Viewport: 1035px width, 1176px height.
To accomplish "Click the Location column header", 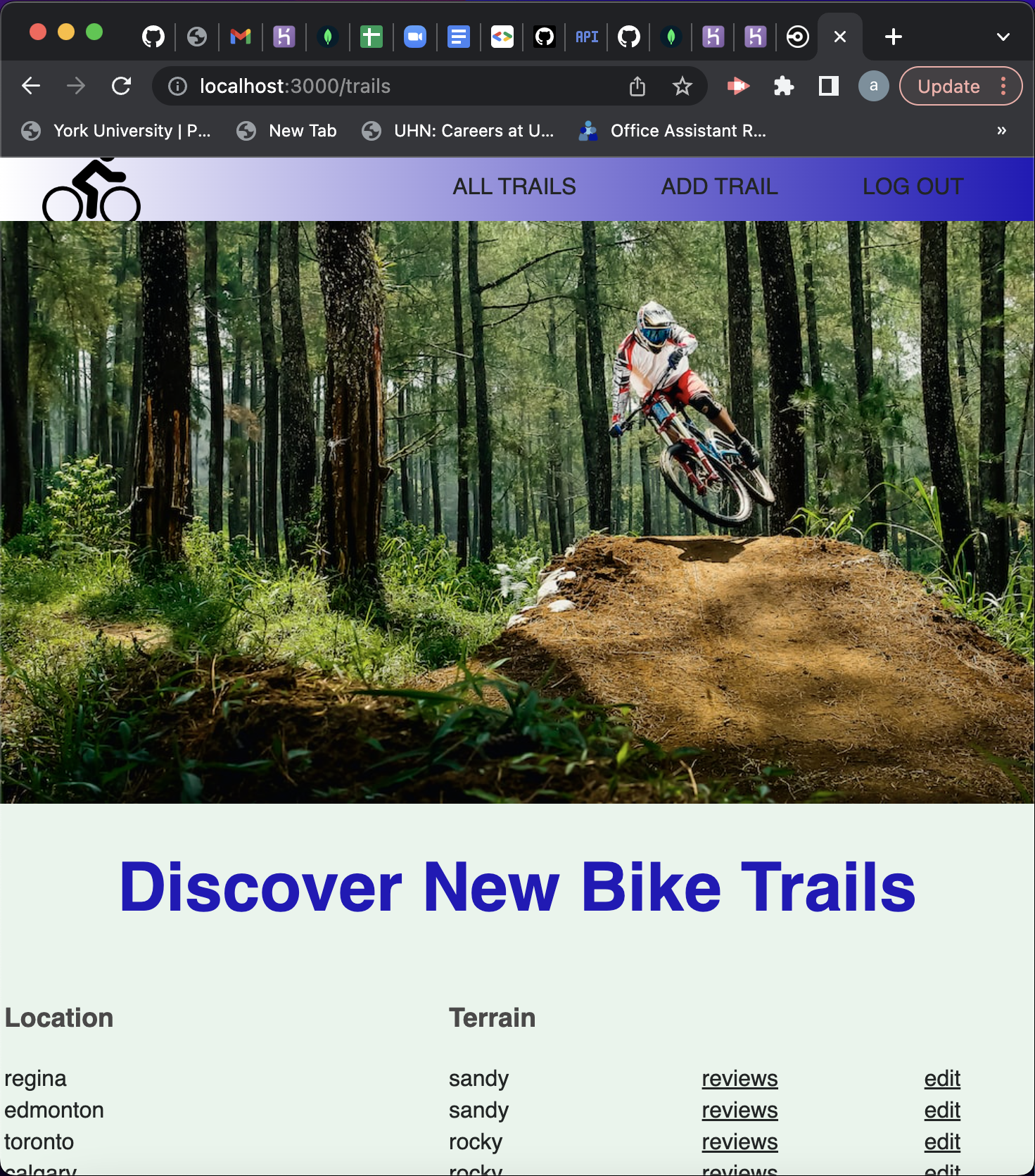I will pos(59,1018).
